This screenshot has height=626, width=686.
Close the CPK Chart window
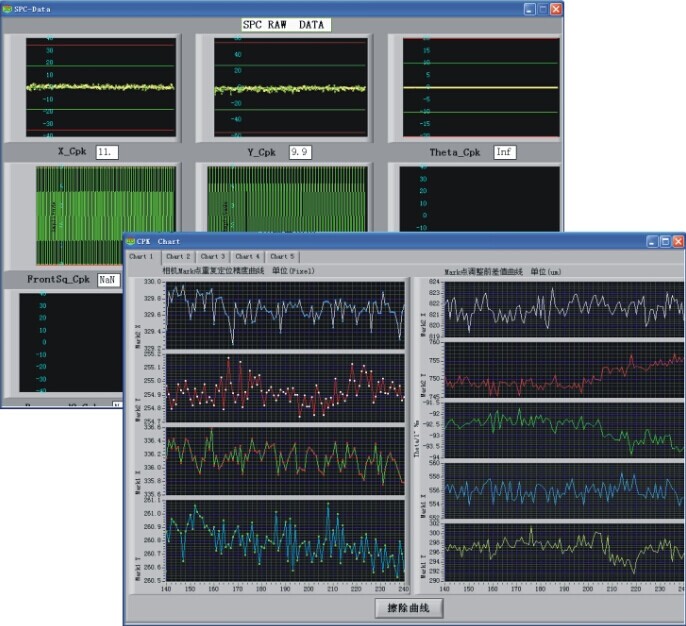pyautogui.click(x=678, y=242)
